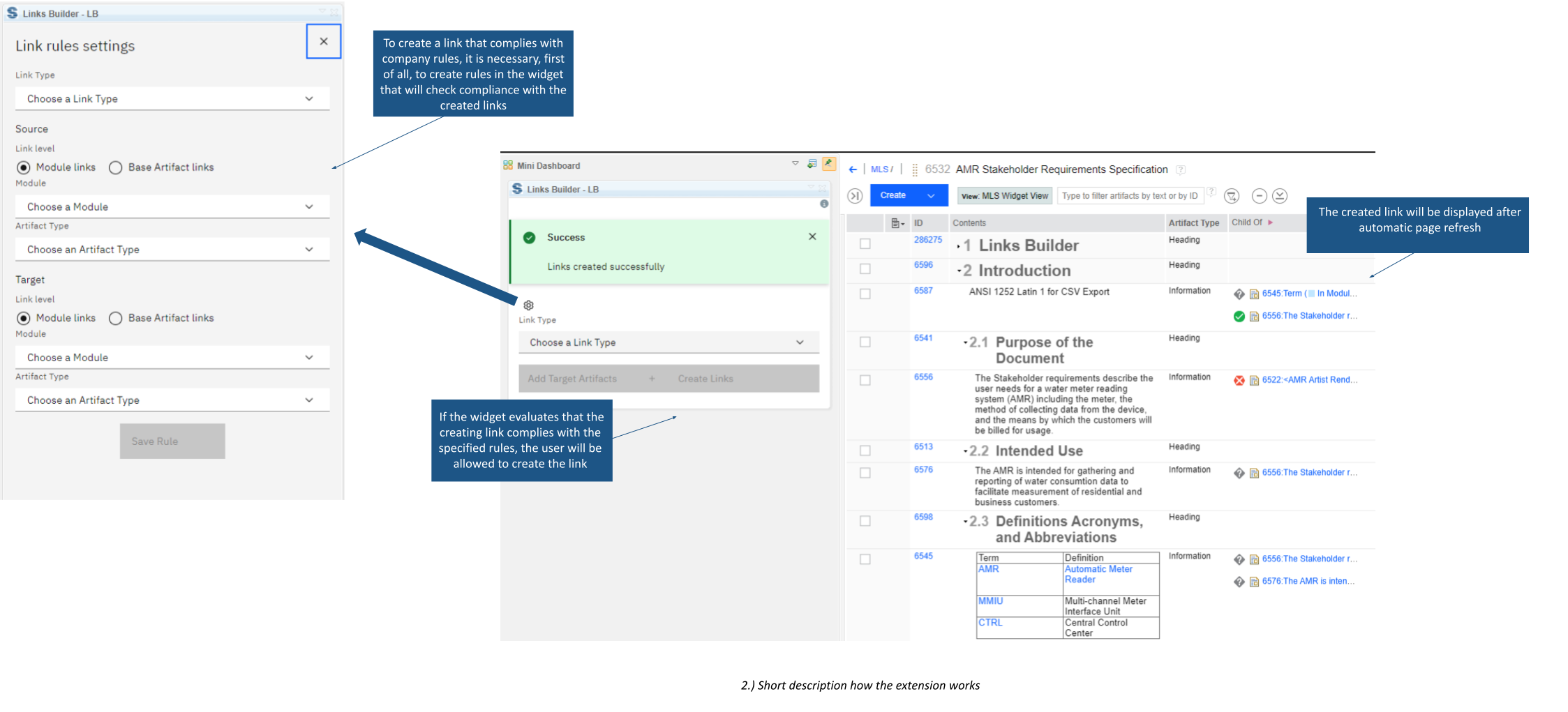Check the checkbox for row 286275
Screen dimensions: 1568x712
point(865,244)
